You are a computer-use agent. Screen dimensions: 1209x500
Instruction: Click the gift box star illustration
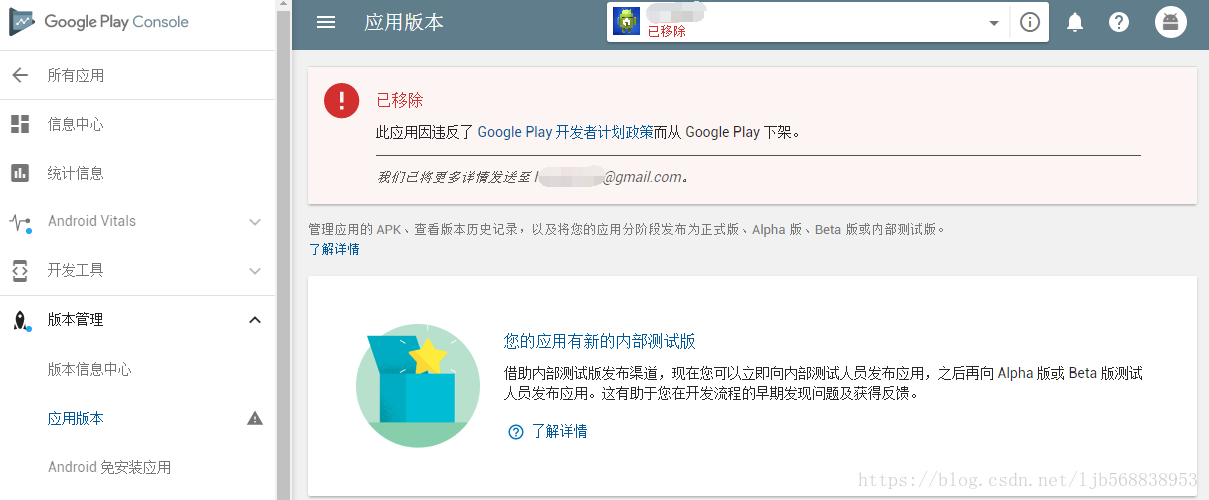(x=418, y=385)
